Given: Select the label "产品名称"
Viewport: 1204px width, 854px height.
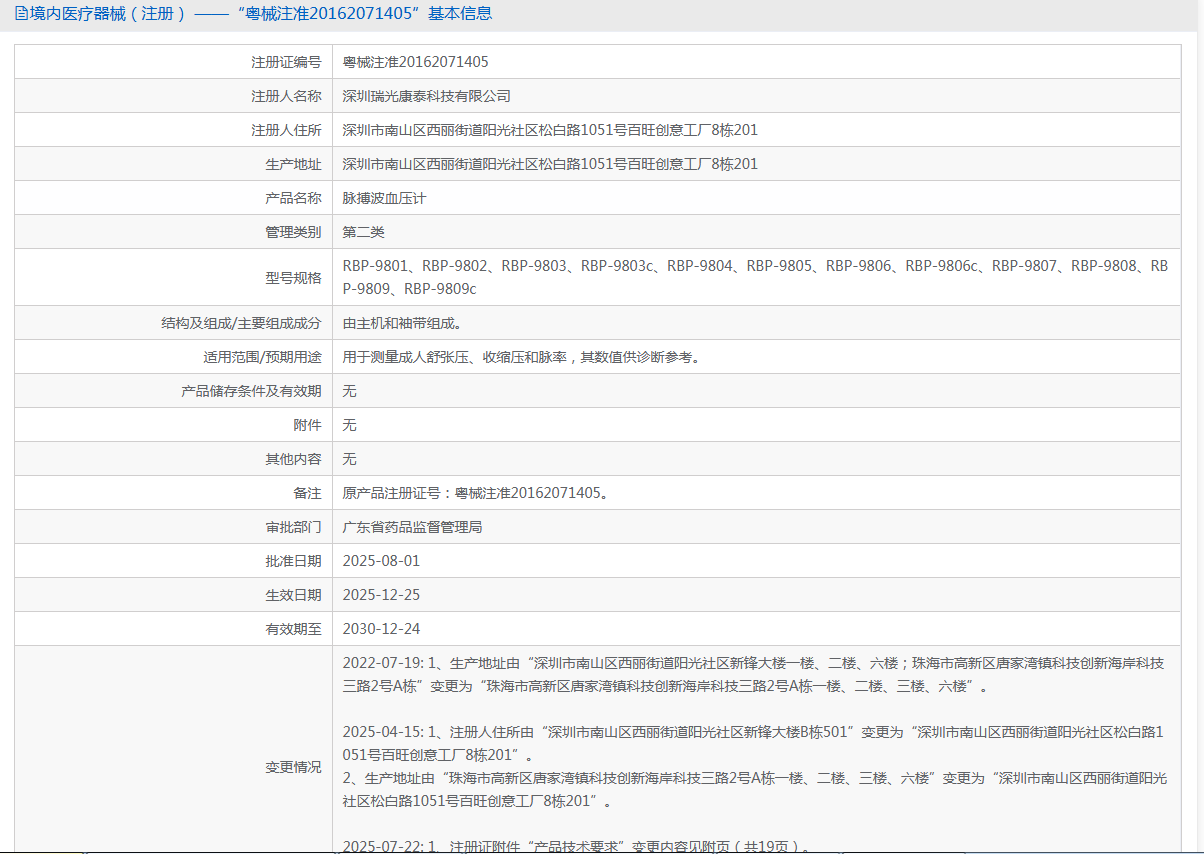Looking at the screenshot, I should tap(293, 198).
